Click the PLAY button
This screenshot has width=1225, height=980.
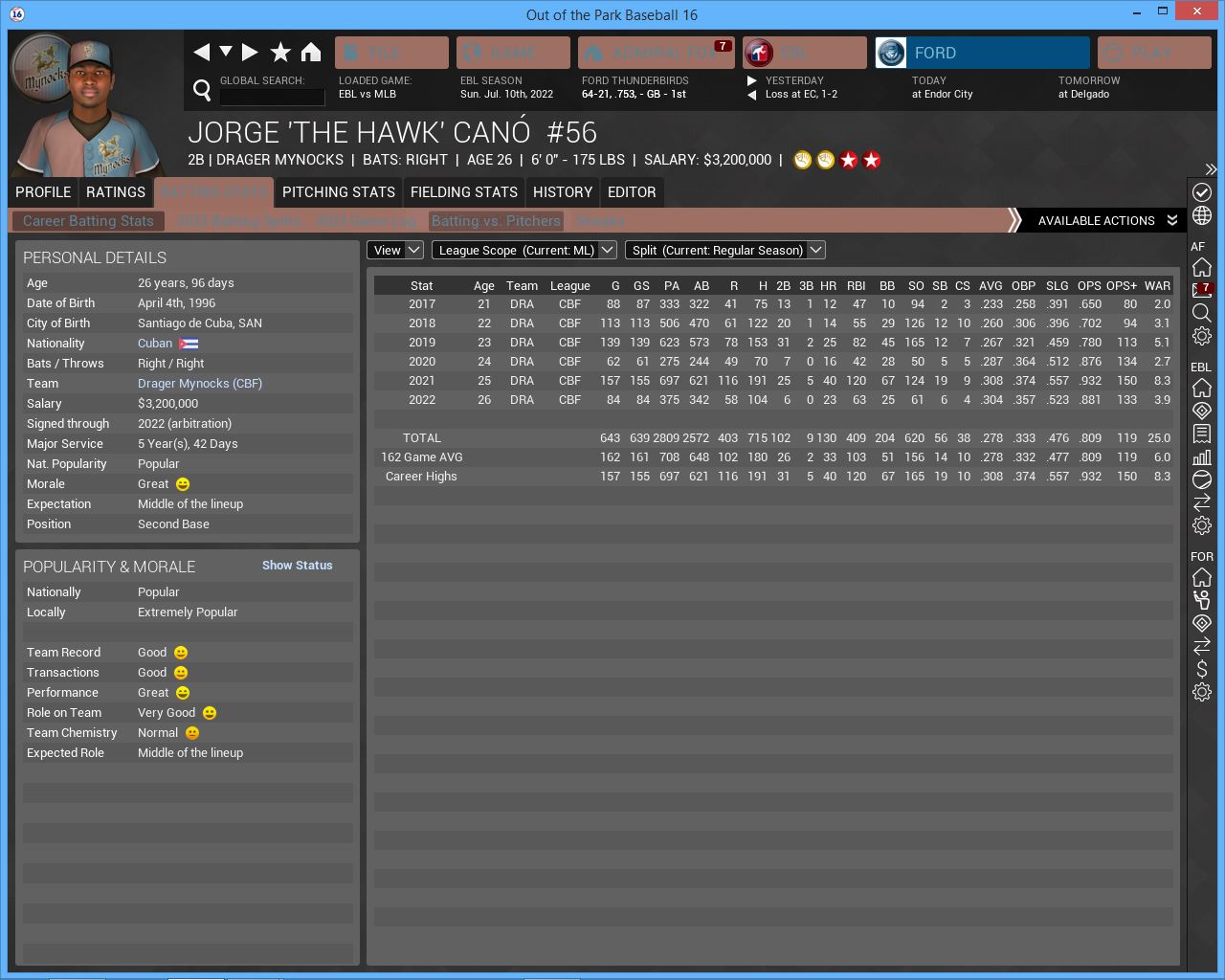tap(1154, 53)
